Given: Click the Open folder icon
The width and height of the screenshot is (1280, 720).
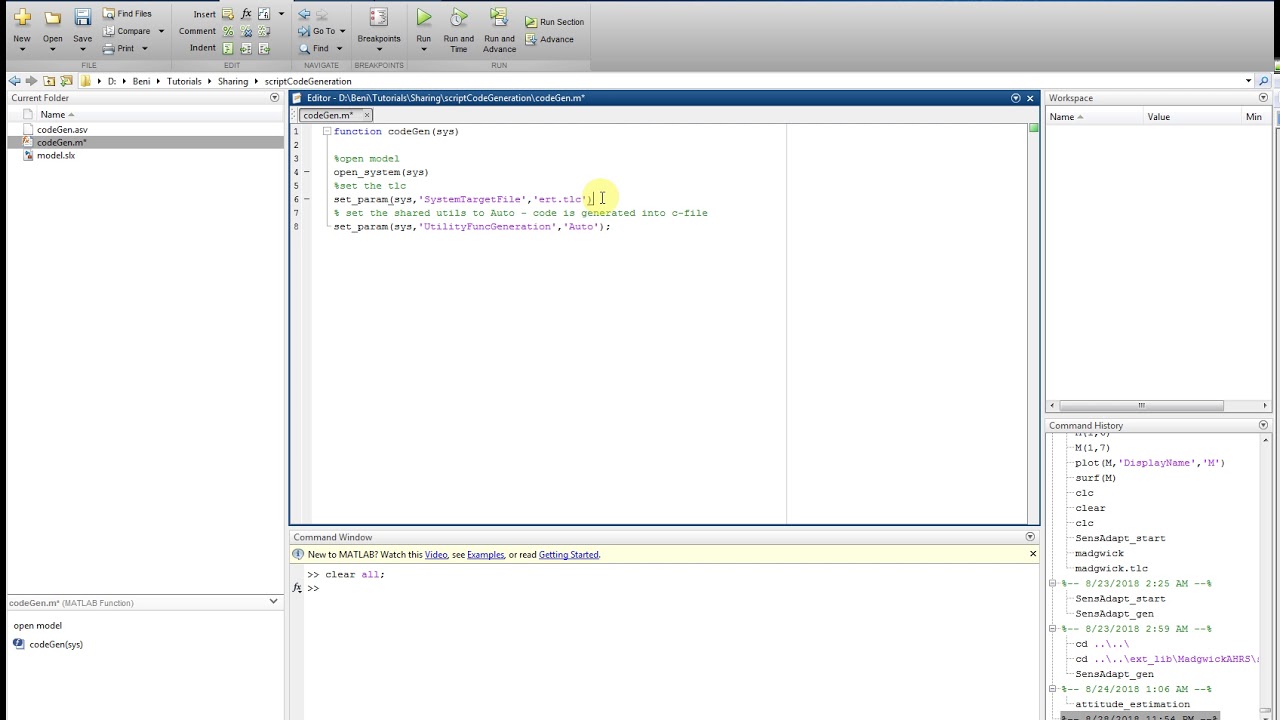Looking at the screenshot, I should click(x=52, y=18).
